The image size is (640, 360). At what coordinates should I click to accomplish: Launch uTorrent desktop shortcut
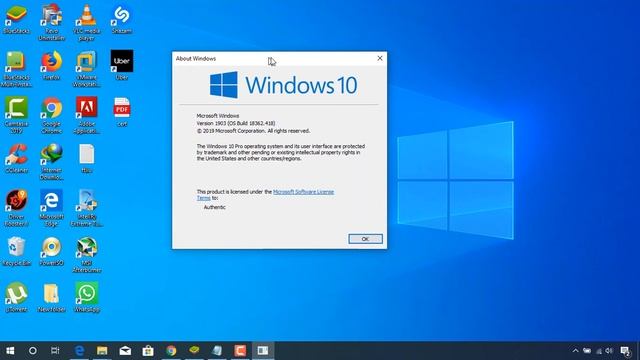[16, 298]
